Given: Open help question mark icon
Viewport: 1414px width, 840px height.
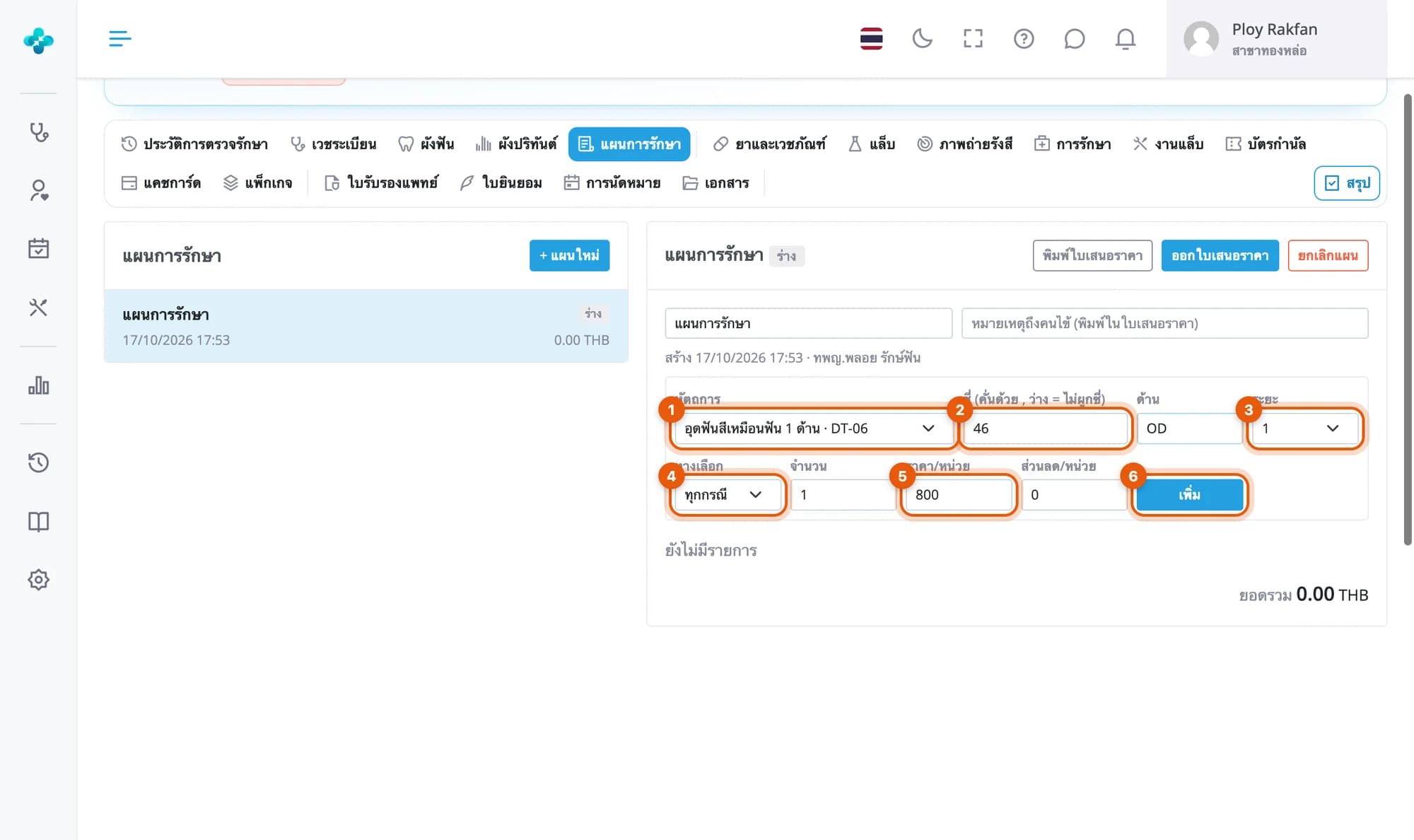Looking at the screenshot, I should 1024,39.
